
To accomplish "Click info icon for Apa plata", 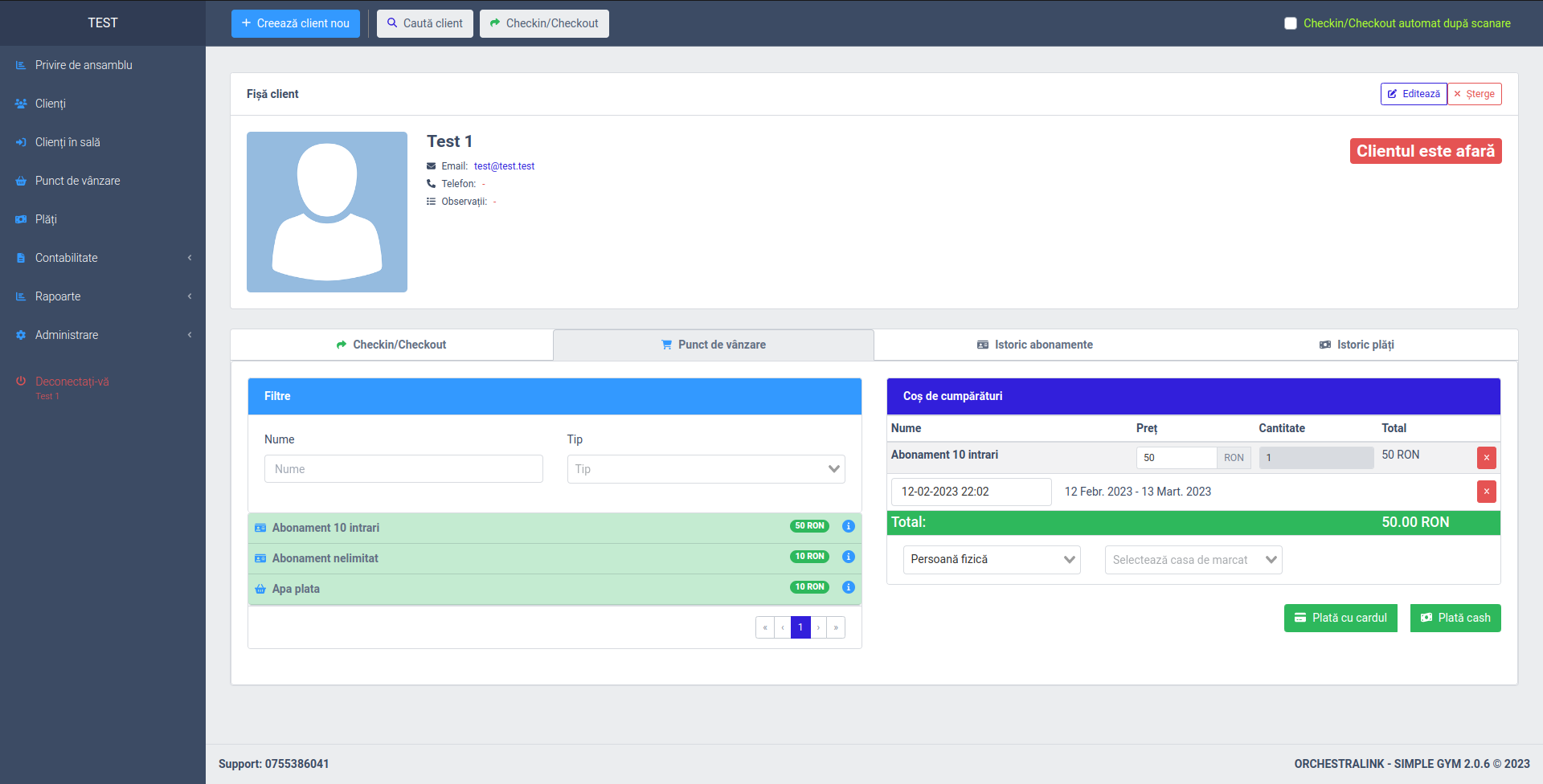I will (848, 587).
